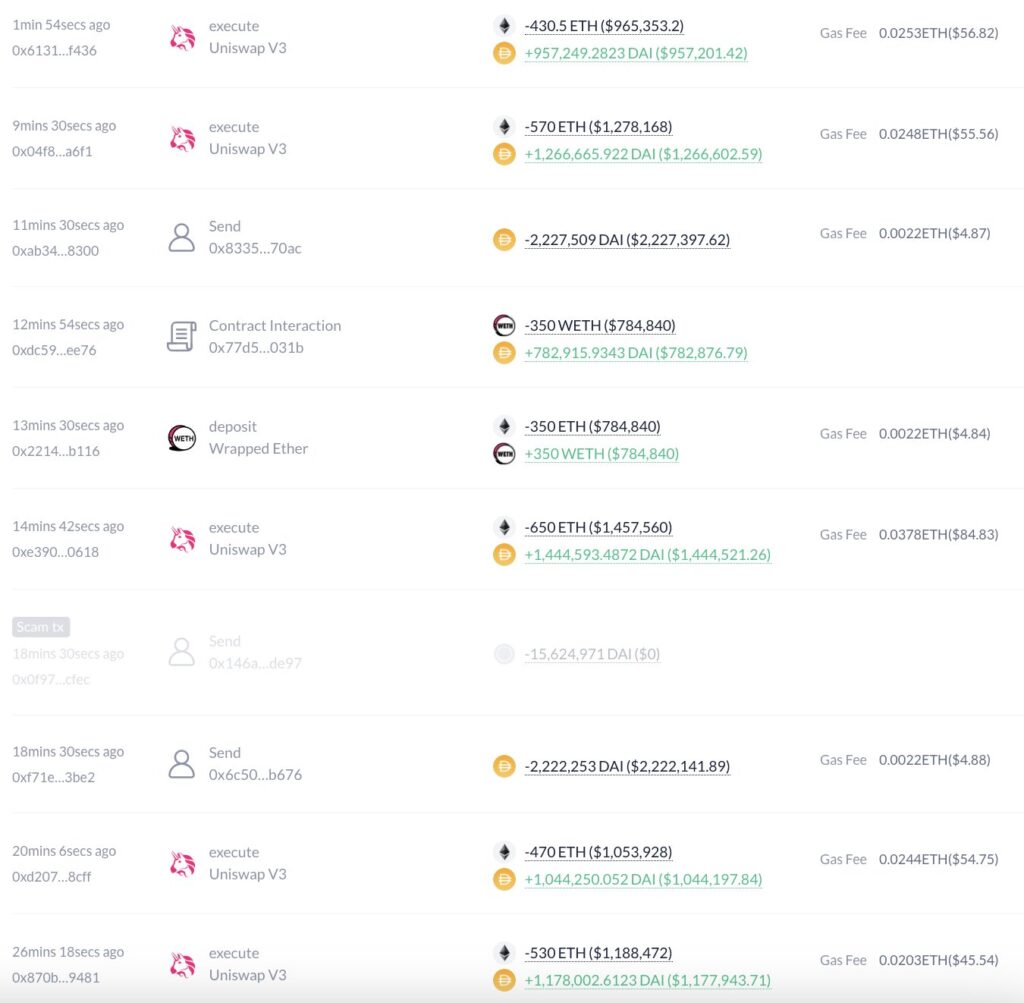This screenshot has height=1003, width=1024.
Task: Click DAI token icon beside +957,249.2823 DAI
Action: [x=504, y=53]
